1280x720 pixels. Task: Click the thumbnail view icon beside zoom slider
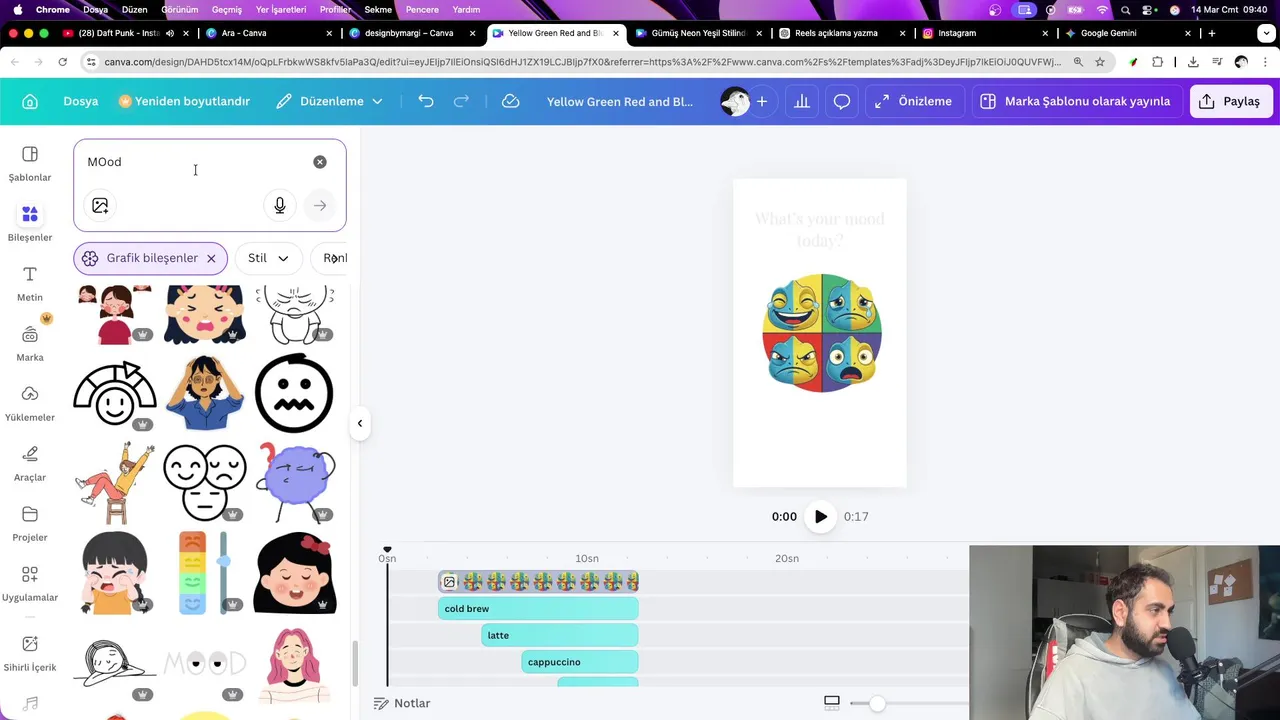pos(832,703)
